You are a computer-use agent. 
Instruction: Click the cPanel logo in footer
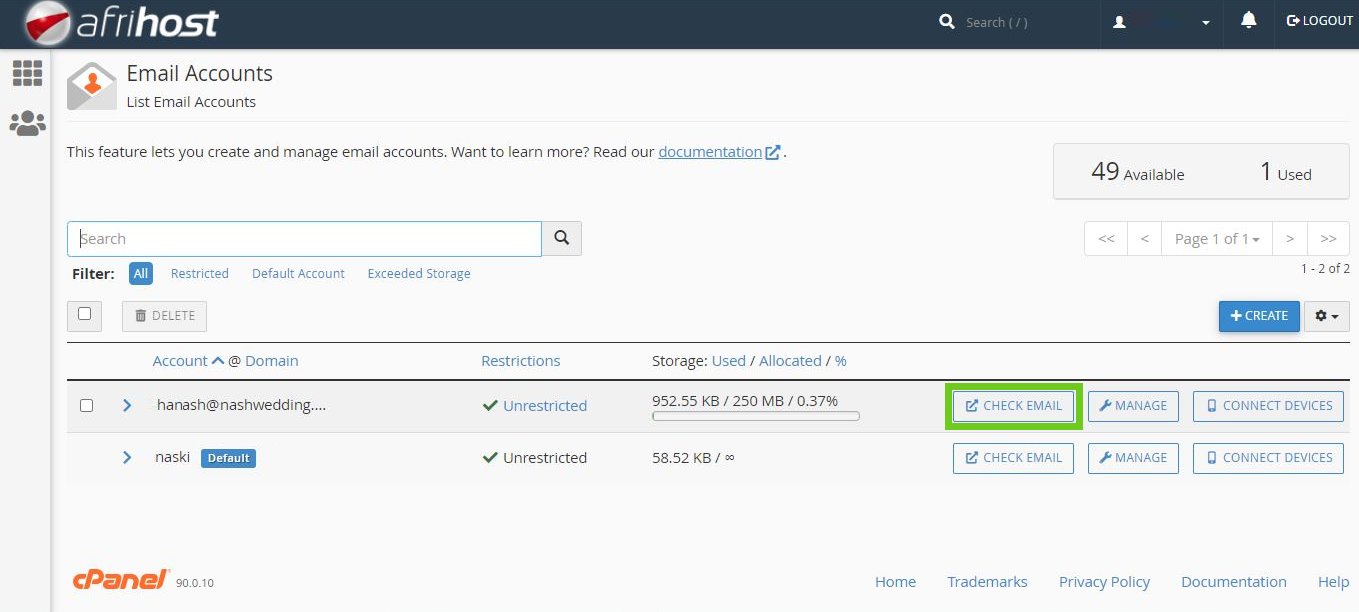(x=121, y=580)
